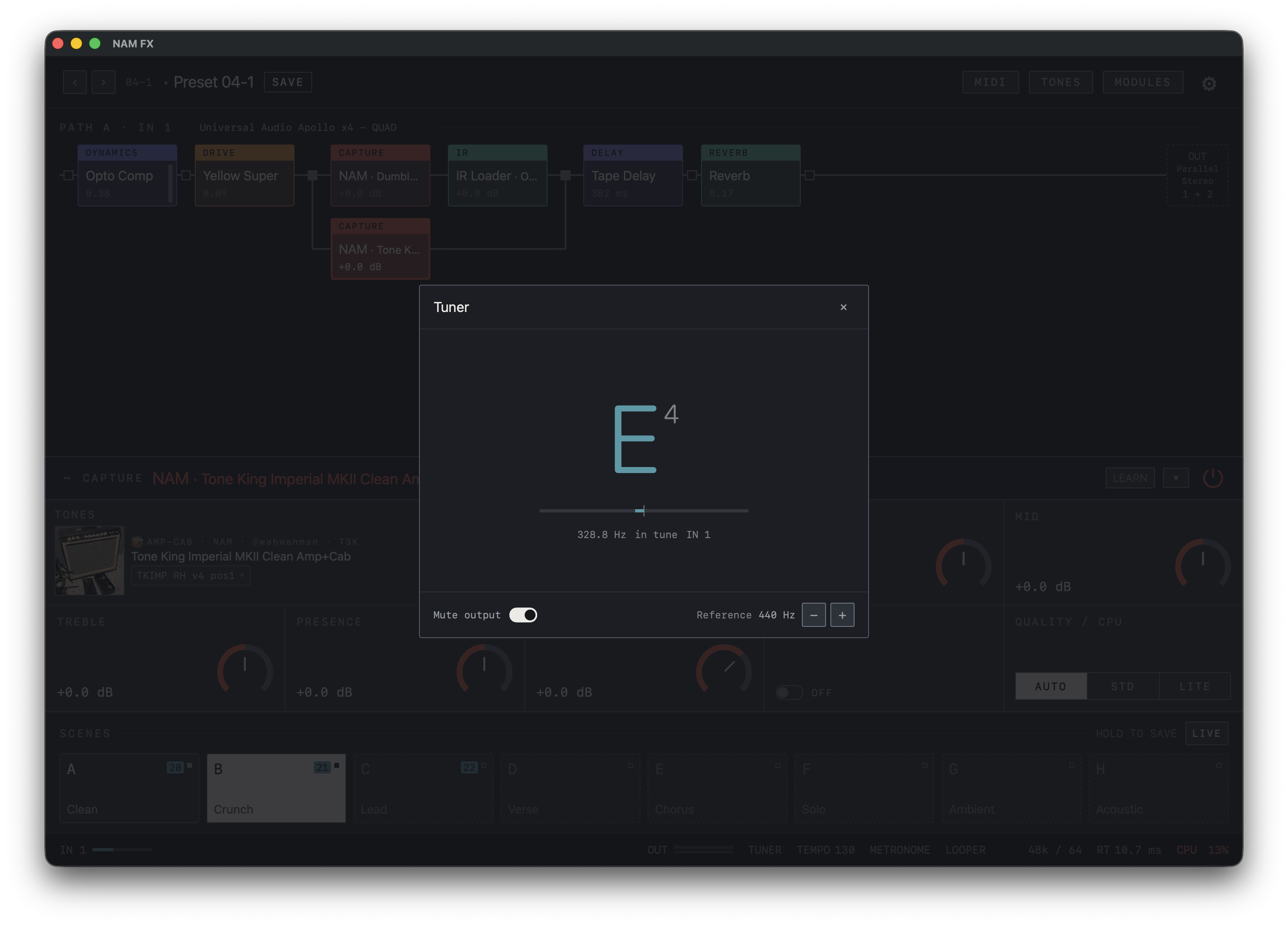Click the merge node after IR Loader
The height and width of the screenshot is (926, 1288).
pos(565,175)
